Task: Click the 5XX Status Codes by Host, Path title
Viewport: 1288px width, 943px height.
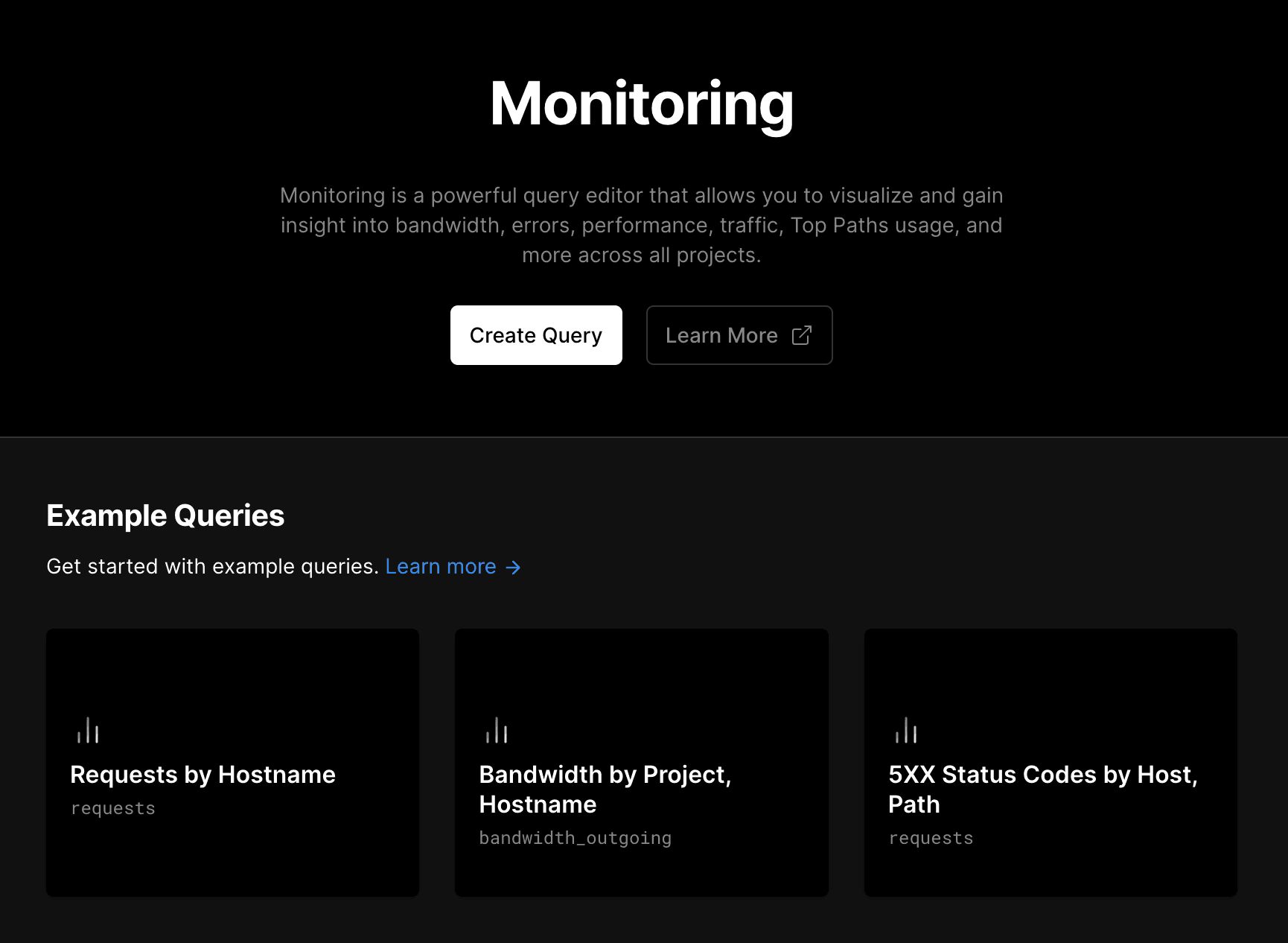Action: point(1042,789)
